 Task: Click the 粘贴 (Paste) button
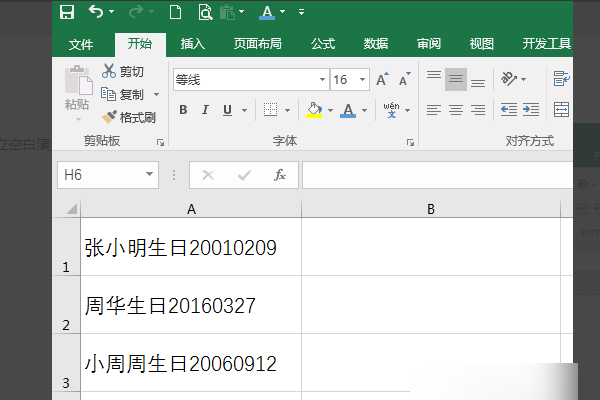(x=76, y=89)
